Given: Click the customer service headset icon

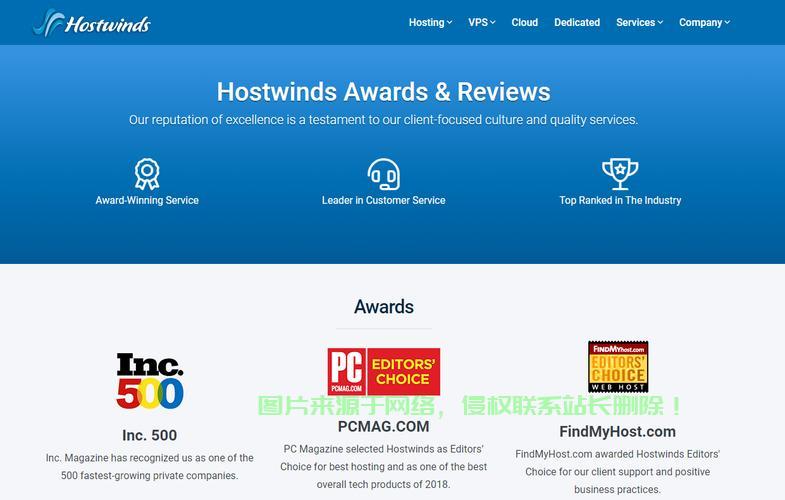Looking at the screenshot, I should (383, 174).
